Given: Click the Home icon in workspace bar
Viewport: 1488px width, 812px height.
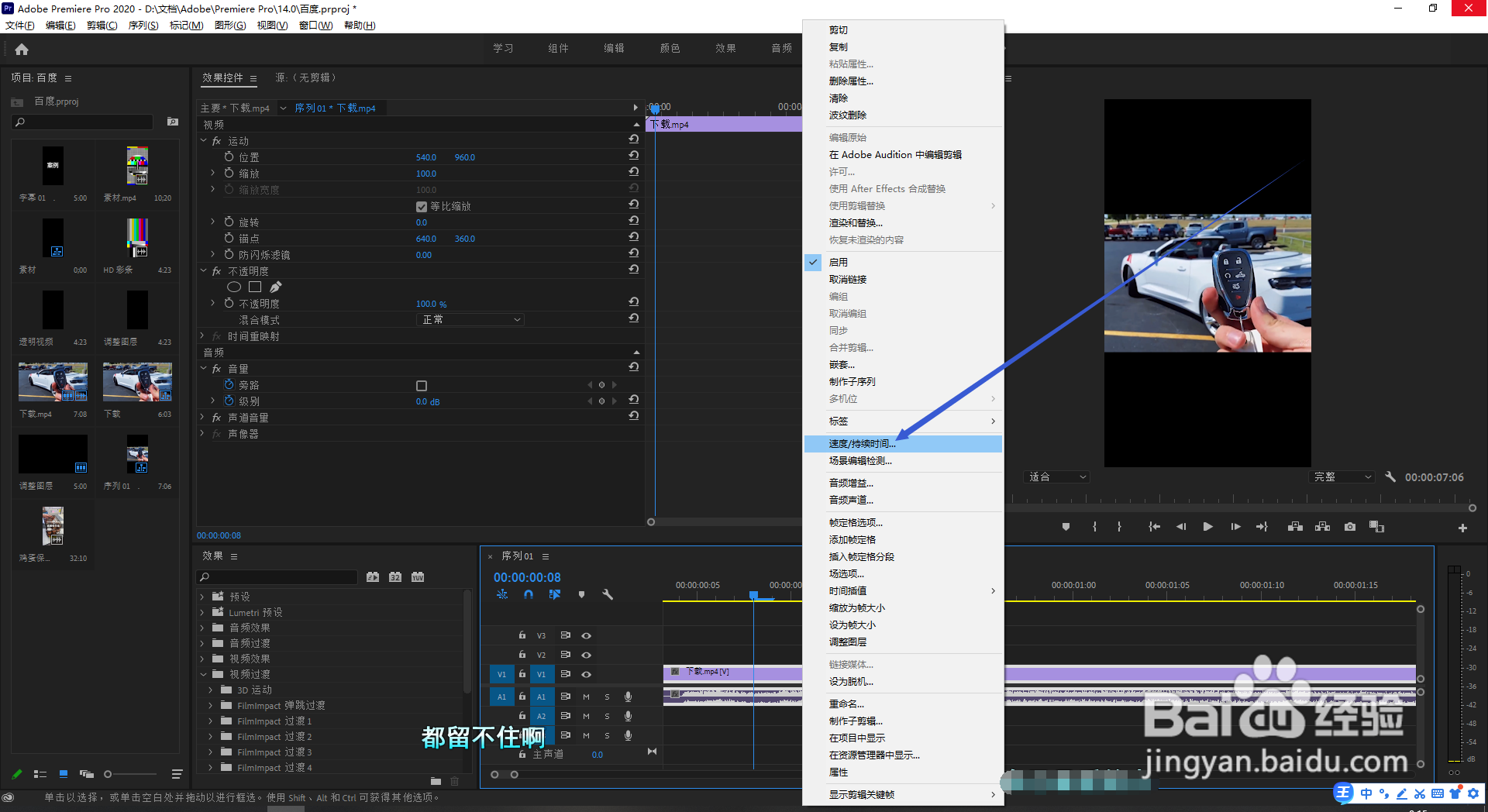Looking at the screenshot, I should point(22,50).
